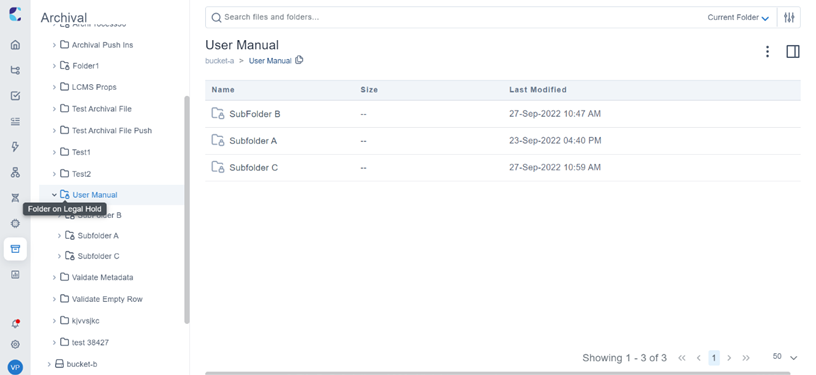816x375 pixels.
Task: Select test 38427 folder in tree
Action: click(90, 343)
